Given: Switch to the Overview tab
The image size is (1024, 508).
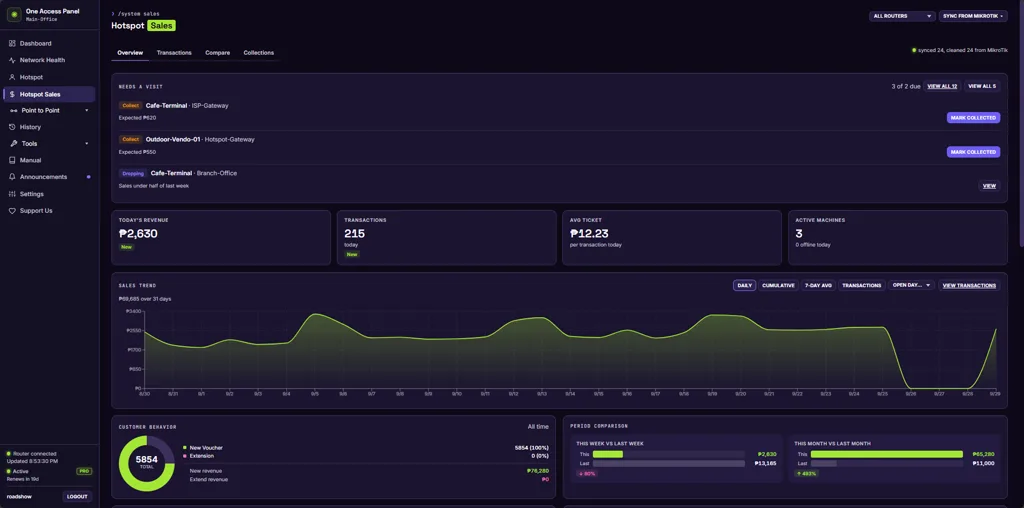Looking at the screenshot, I should [130, 52].
